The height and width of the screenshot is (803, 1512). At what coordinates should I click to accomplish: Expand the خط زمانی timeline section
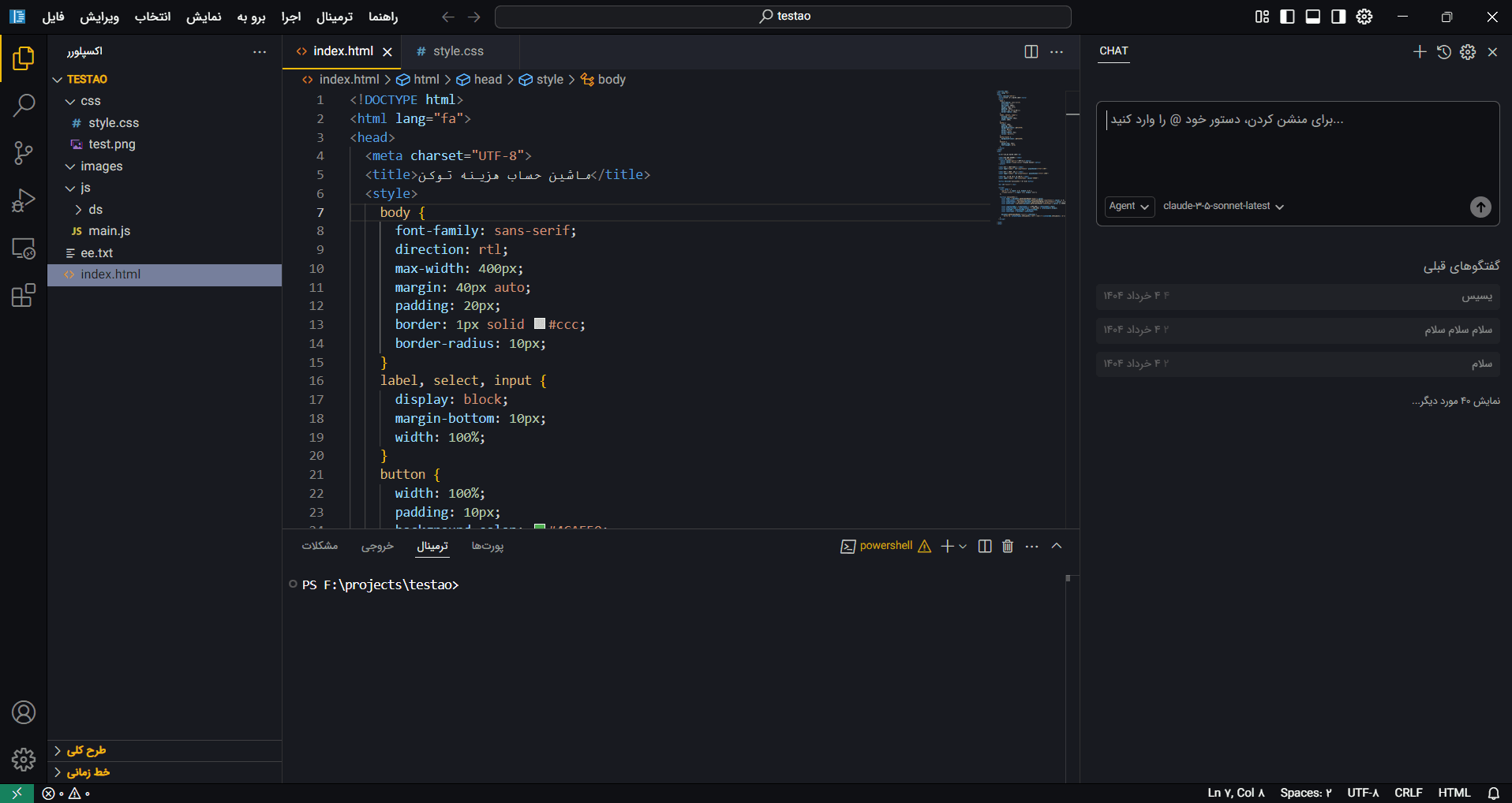point(164,772)
